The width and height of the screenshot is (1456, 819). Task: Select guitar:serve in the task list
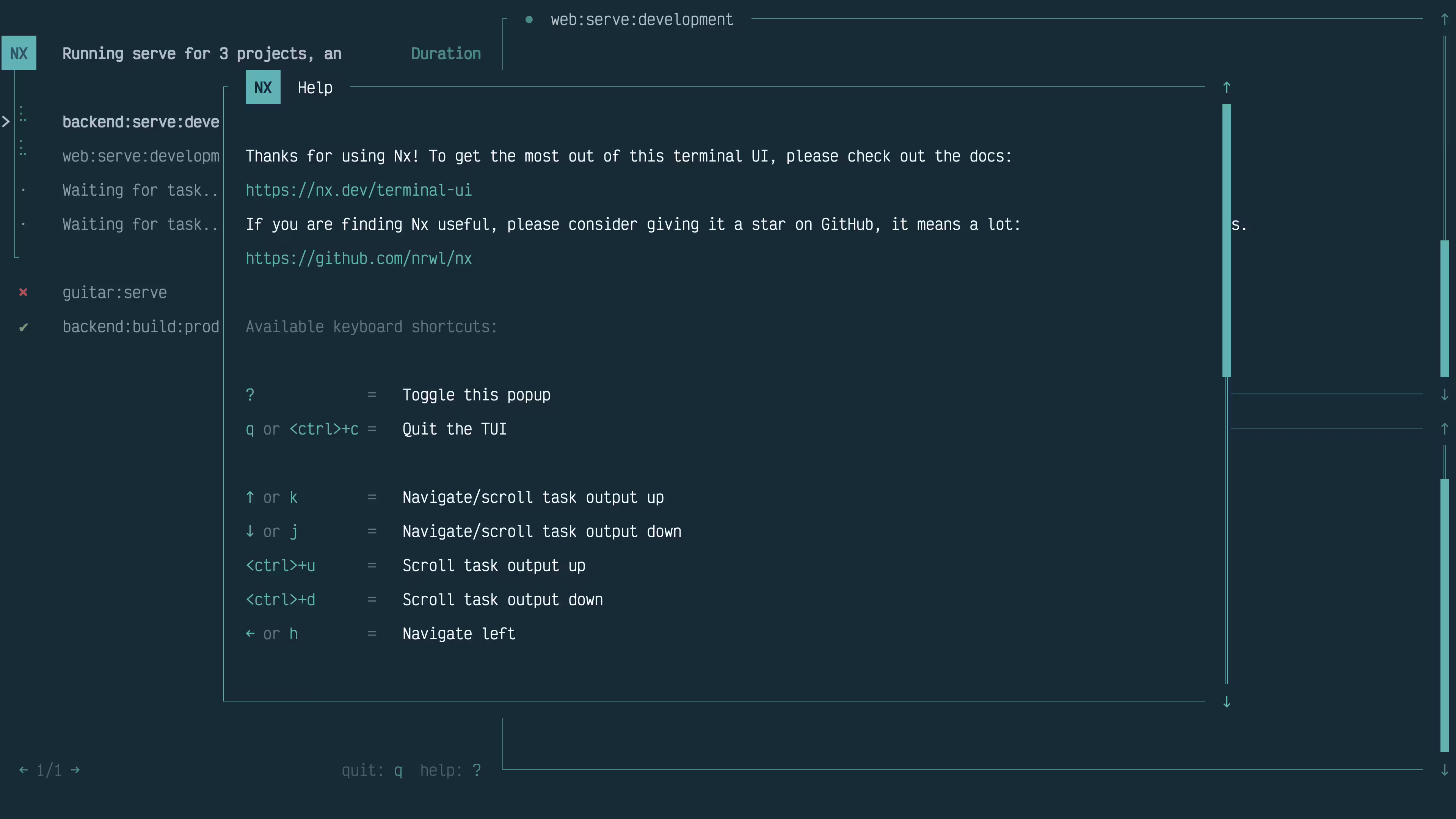pos(115,292)
